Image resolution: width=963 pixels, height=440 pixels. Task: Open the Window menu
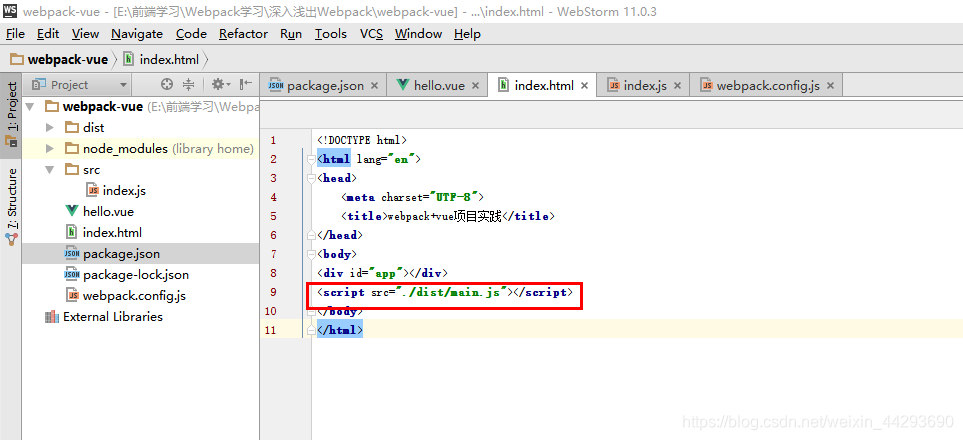point(418,34)
